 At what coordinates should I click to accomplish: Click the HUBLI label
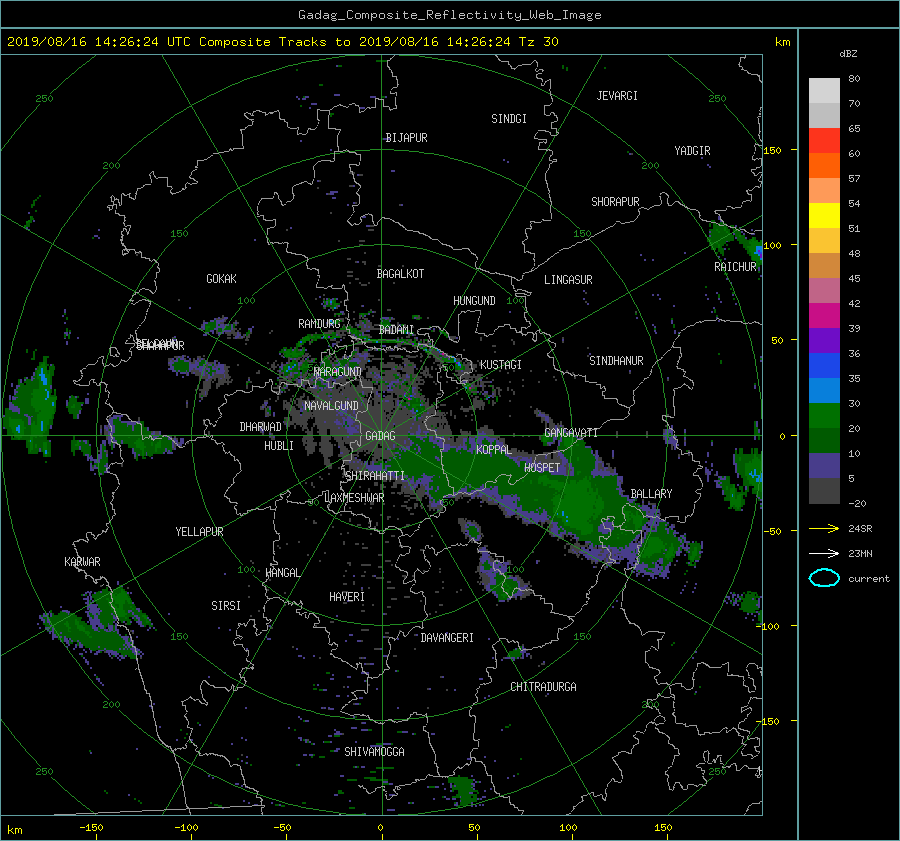pos(279,446)
